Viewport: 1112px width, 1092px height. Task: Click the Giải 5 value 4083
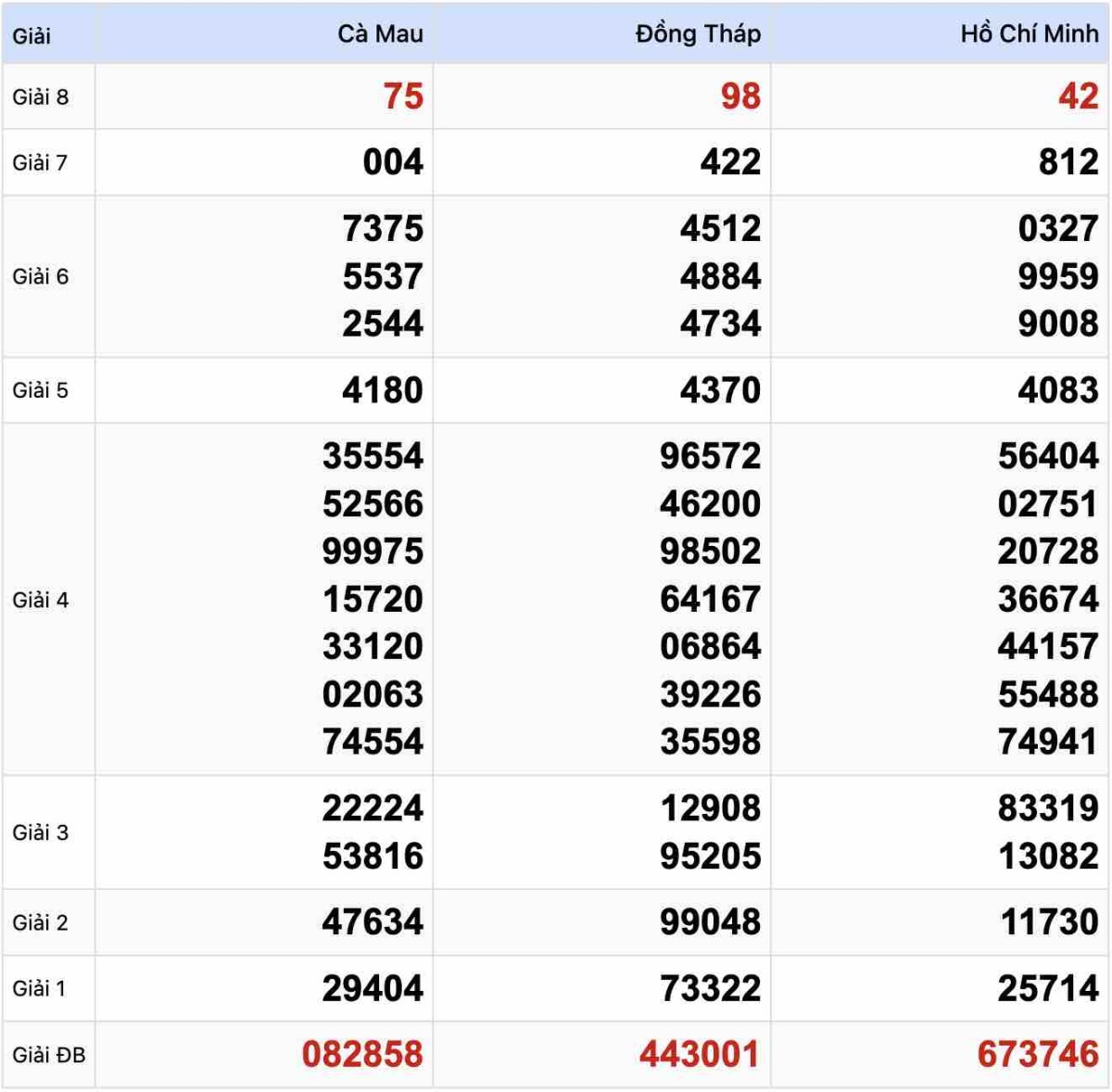pos(1058,390)
